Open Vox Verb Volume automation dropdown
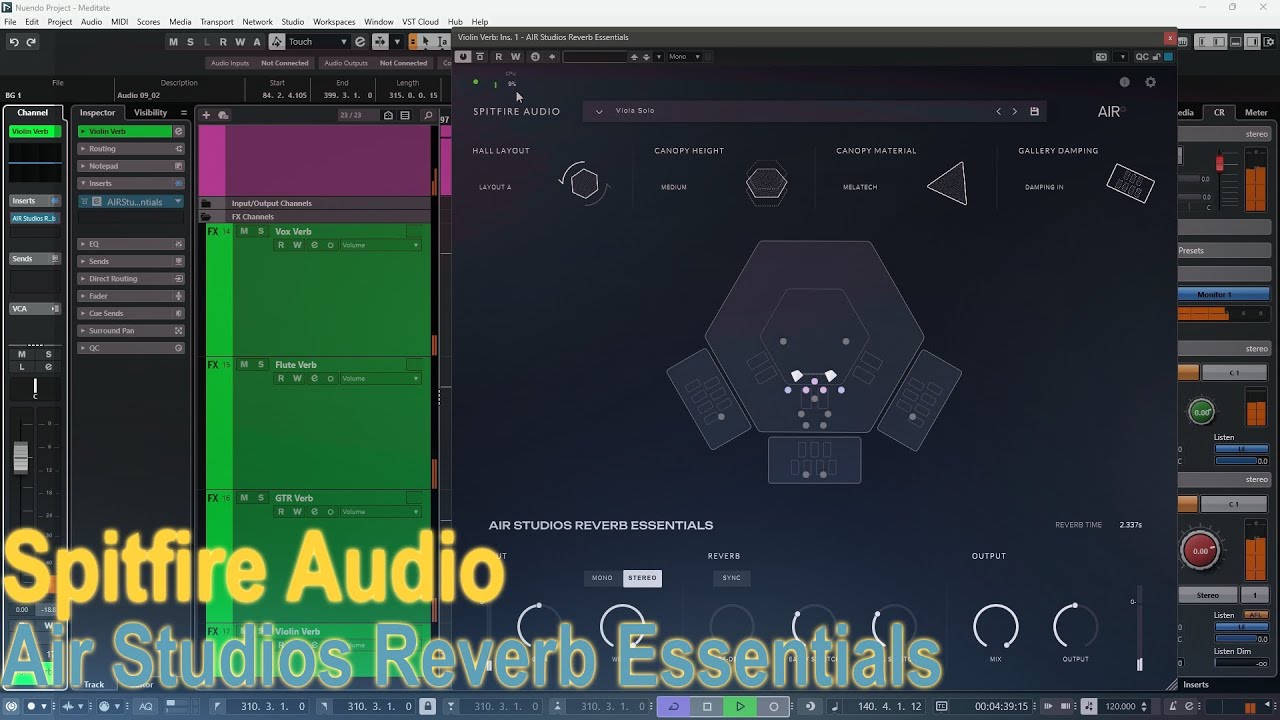Viewport: 1280px width, 720px height. coord(380,245)
